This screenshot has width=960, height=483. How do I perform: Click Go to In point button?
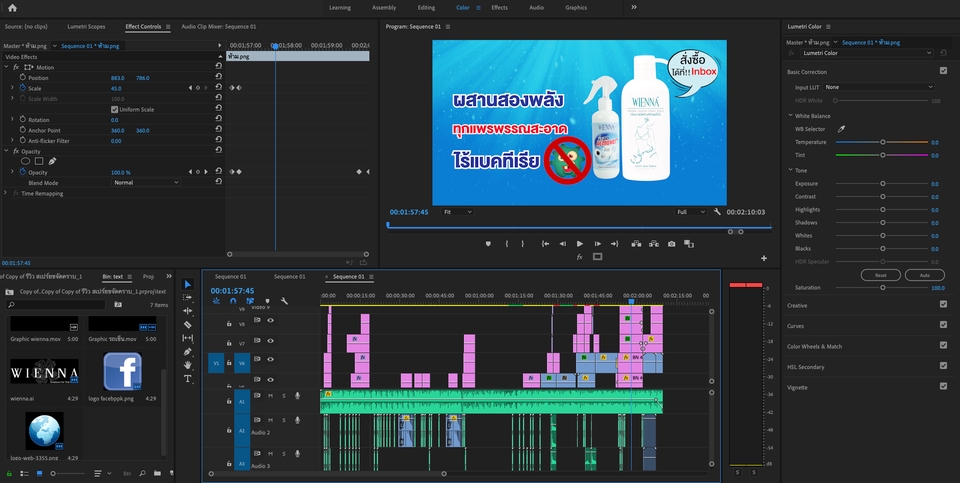[x=545, y=244]
